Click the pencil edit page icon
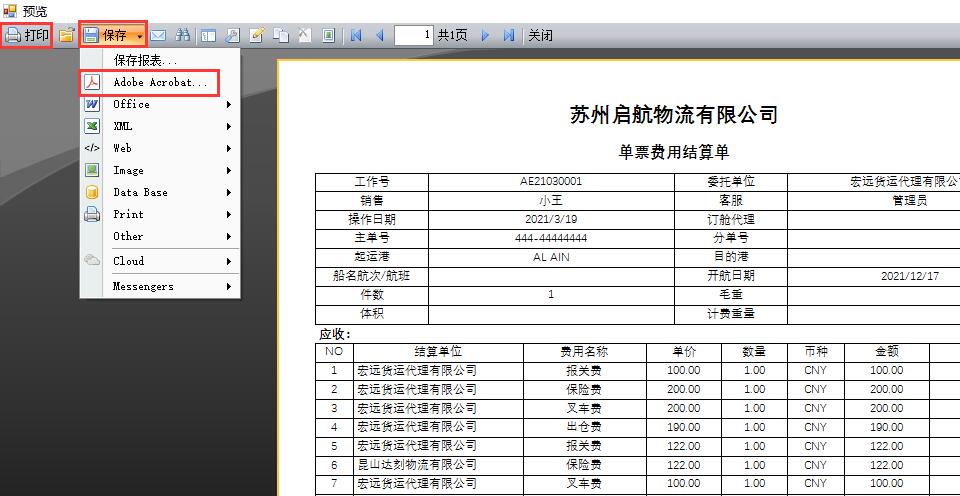This screenshot has width=960, height=496. (256, 36)
